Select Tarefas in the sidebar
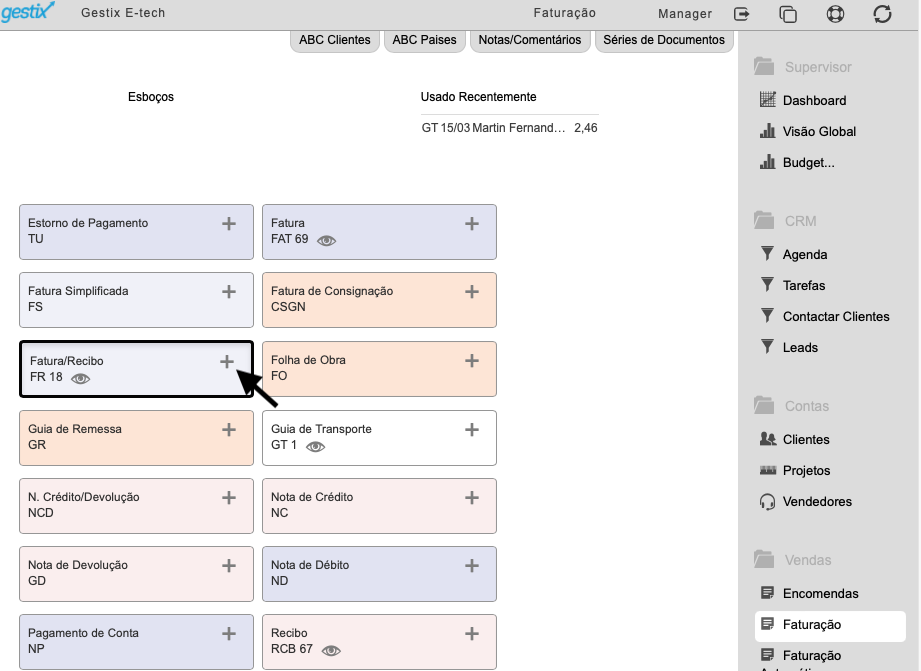This screenshot has width=921, height=671. coord(804,286)
